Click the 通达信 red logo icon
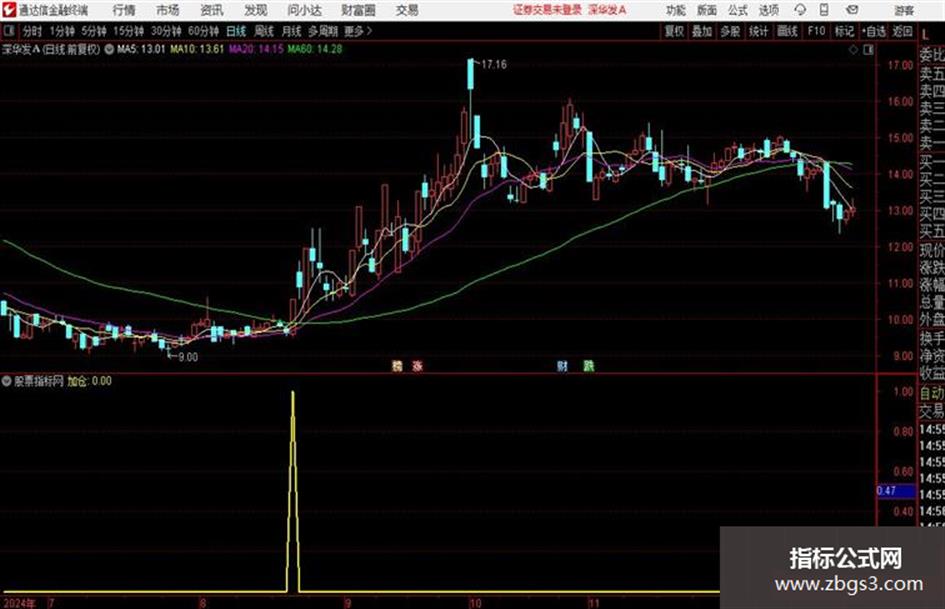 tap(9, 10)
